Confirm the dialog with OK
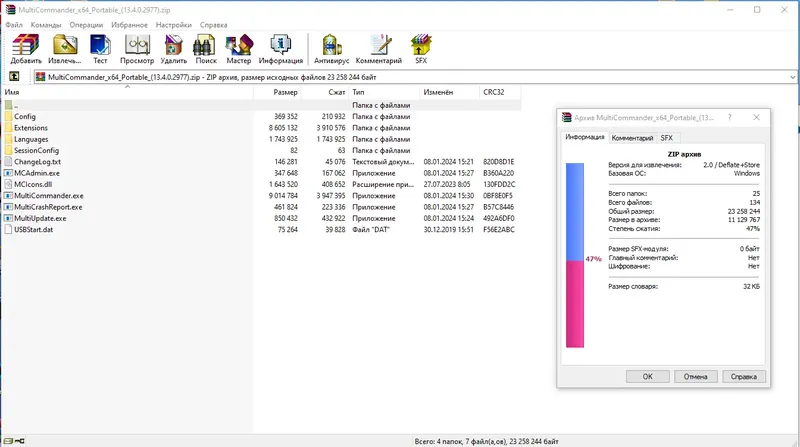800x447 pixels. [x=647, y=377]
